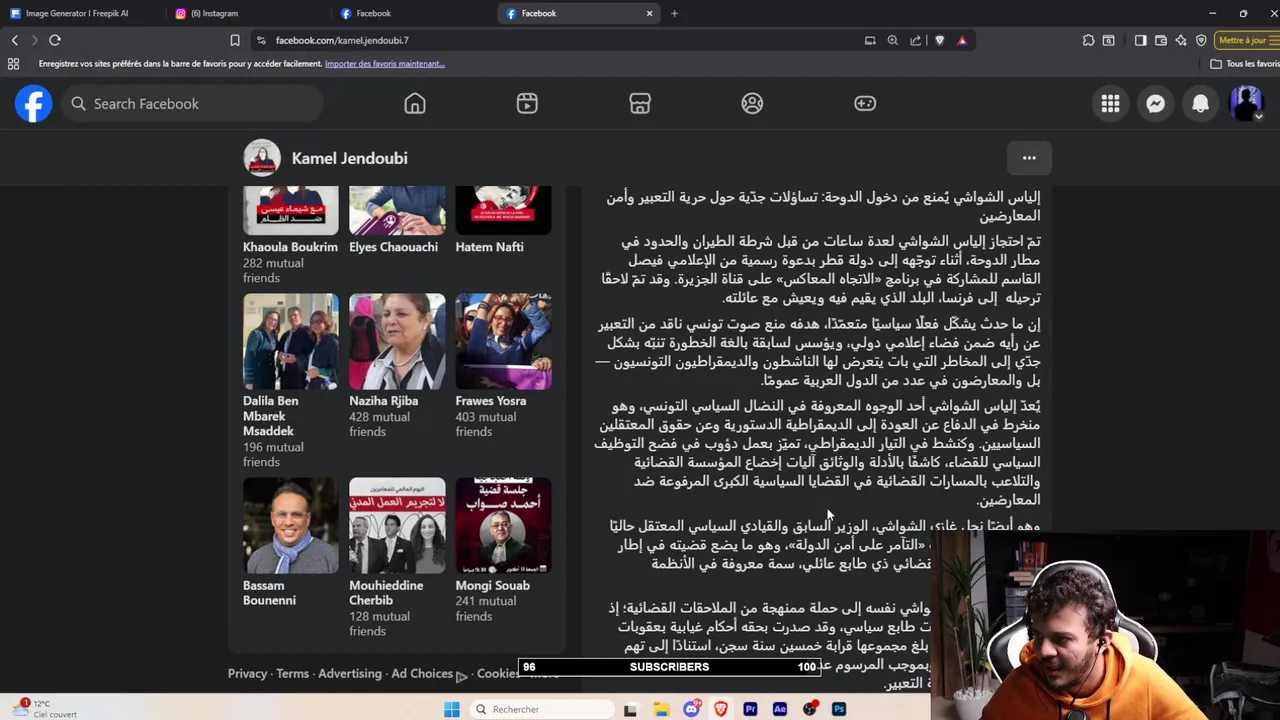Open the Facebook Home icon
Viewport: 1280px width, 720px height.
(415, 104)
